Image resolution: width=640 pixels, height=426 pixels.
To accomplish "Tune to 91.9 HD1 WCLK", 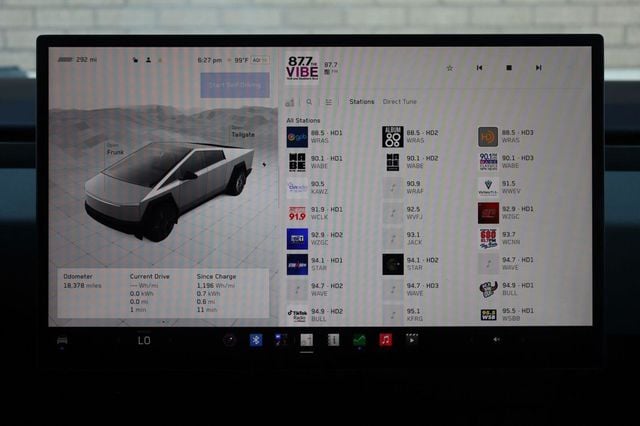I will click(x=315, y=213).
